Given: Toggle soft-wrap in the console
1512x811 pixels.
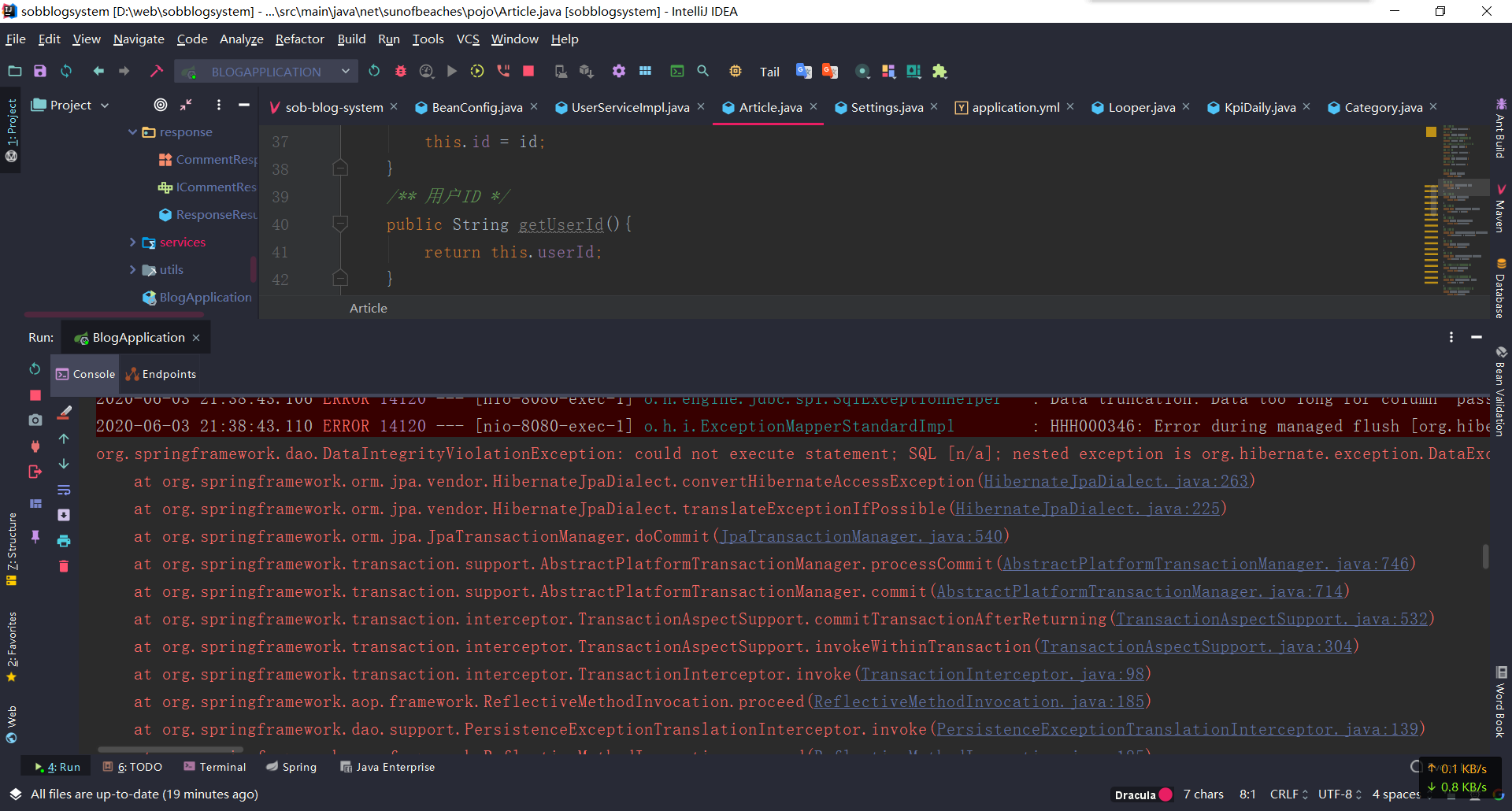Looking at the screenshot, I should point(64,490).
